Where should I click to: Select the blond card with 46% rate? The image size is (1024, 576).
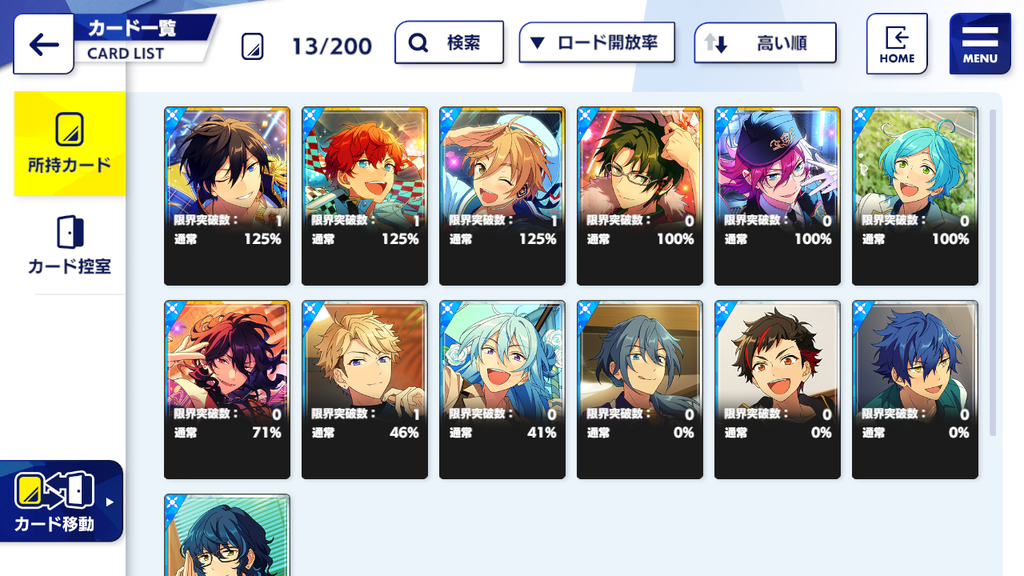coord(364,390)
